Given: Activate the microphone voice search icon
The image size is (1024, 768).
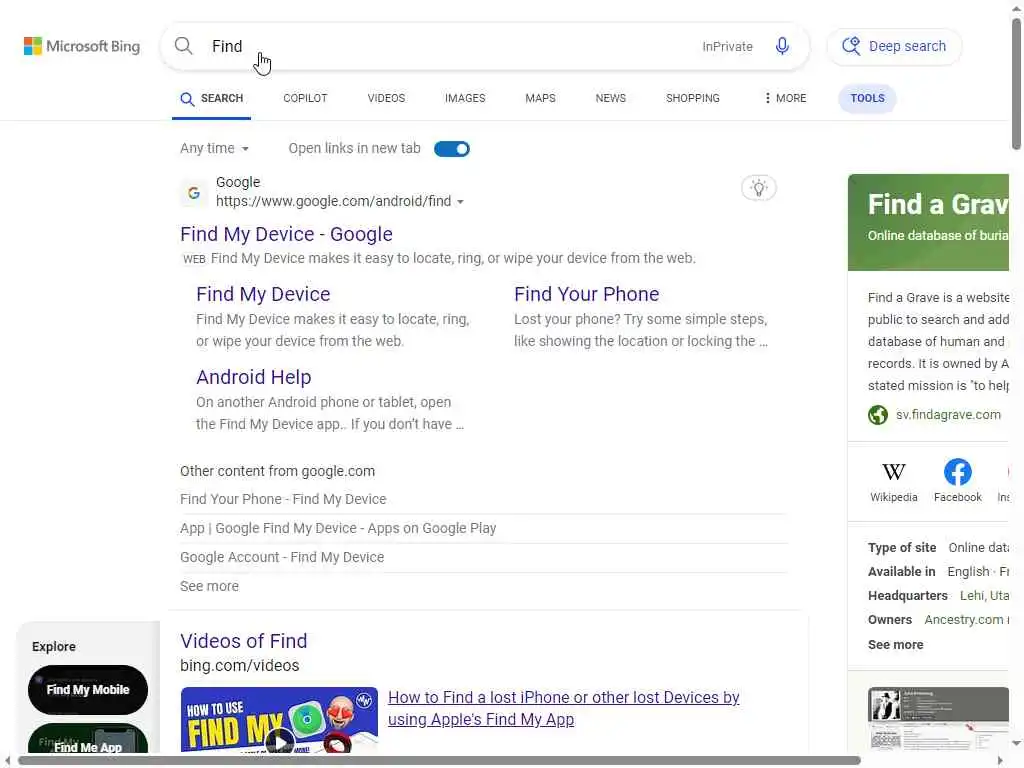Looking at the screenshot, I should [x=782, y=46].
